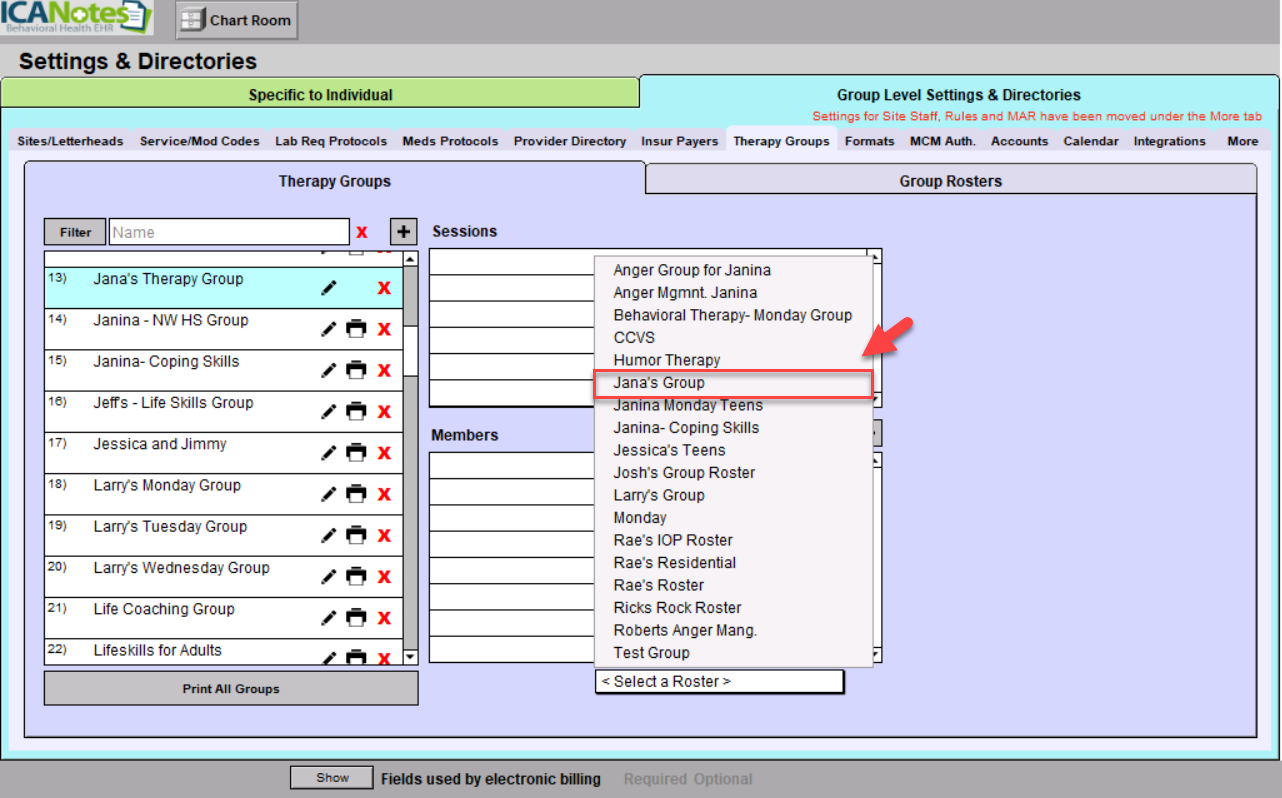Switch to the Group Rosters tab
The height and width of the screenshot is (798, 1282).
(950, 181)
